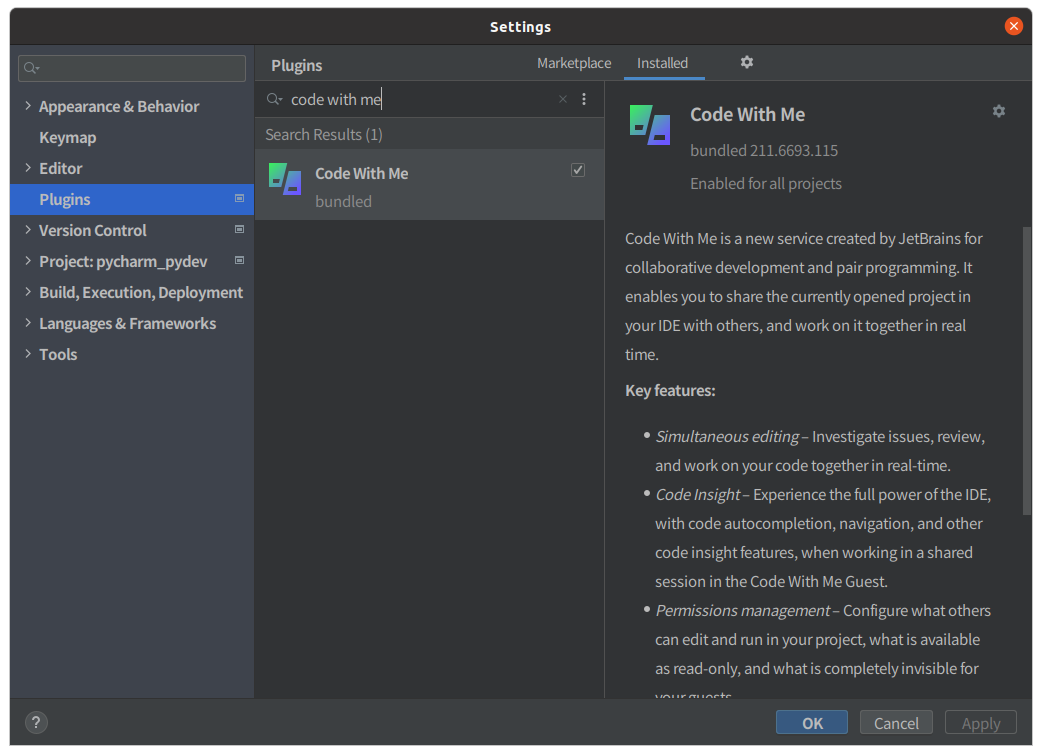Clear the plugin search text
Viewport: 1042px width, 755px height.
562,99
